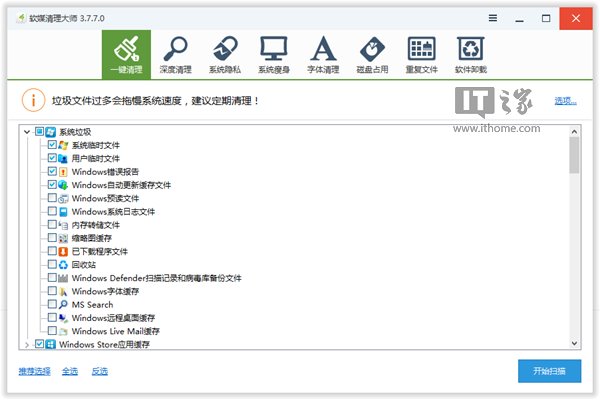600x400 pixels.
Task: Click the orange info icon
Action: [x=33, y=100]
